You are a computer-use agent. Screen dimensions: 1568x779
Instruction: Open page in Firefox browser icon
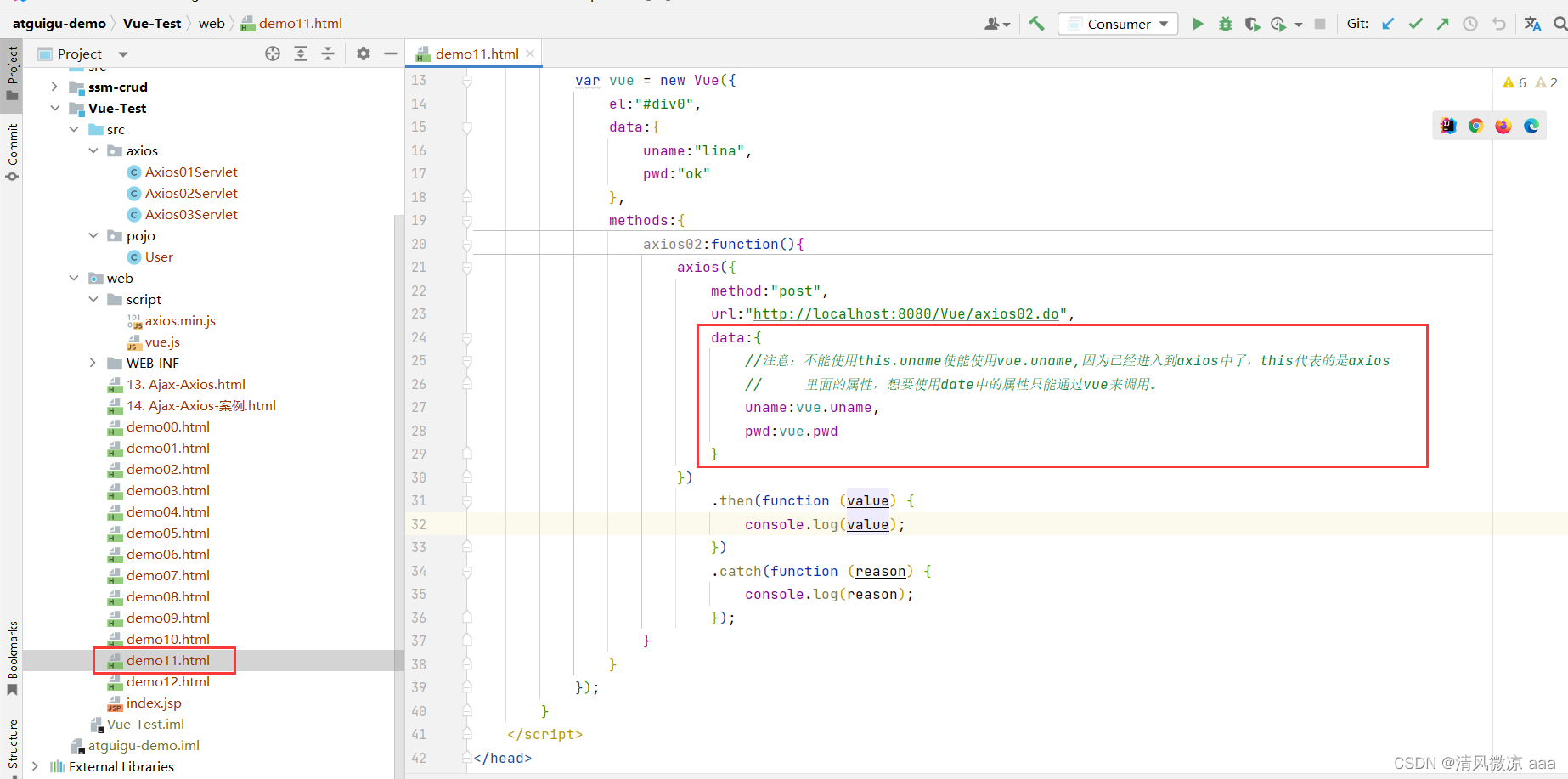(x=1503, y=126)
